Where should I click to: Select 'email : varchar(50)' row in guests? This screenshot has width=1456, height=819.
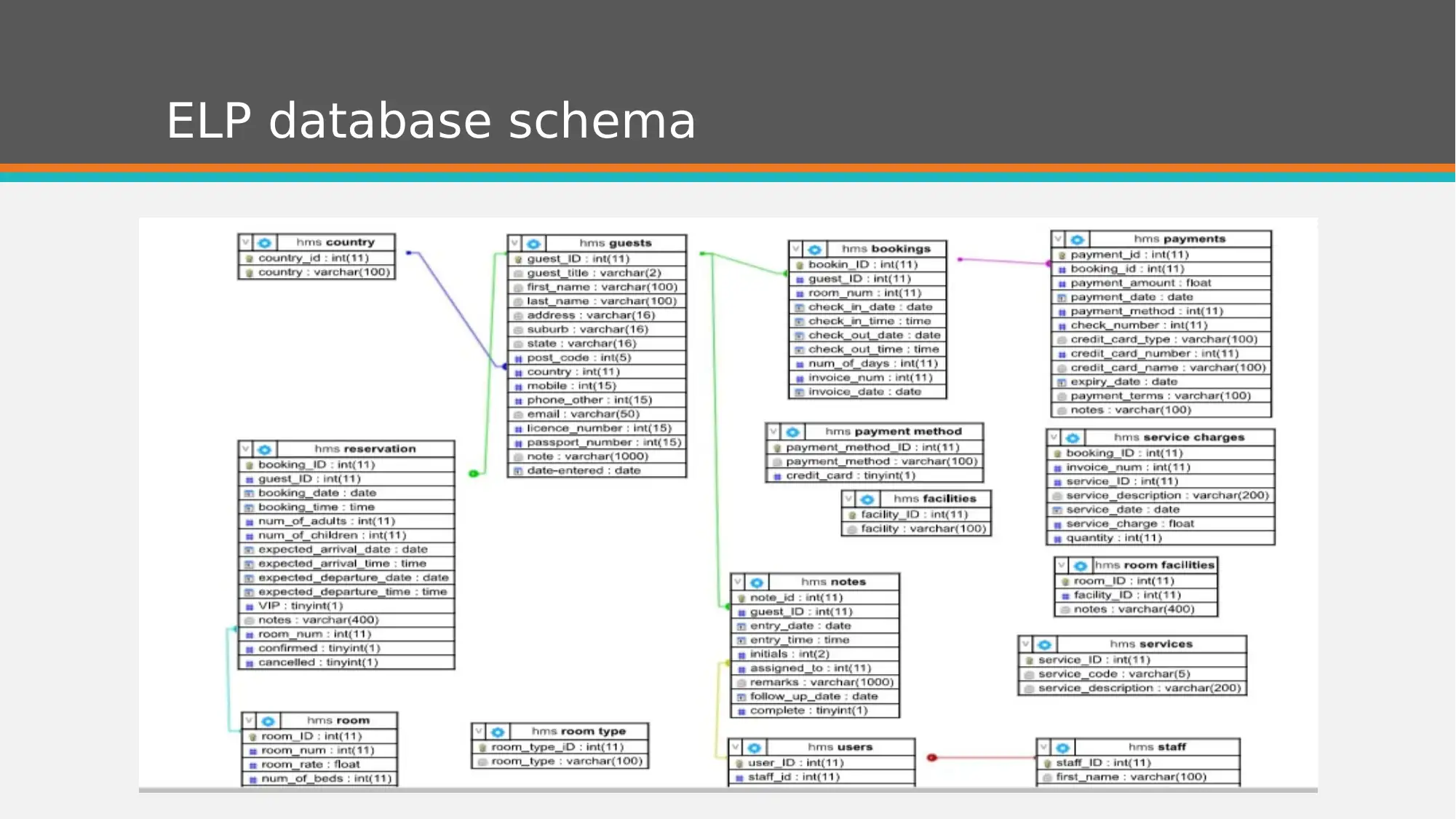pyautogui.click(x=597, y=415)
